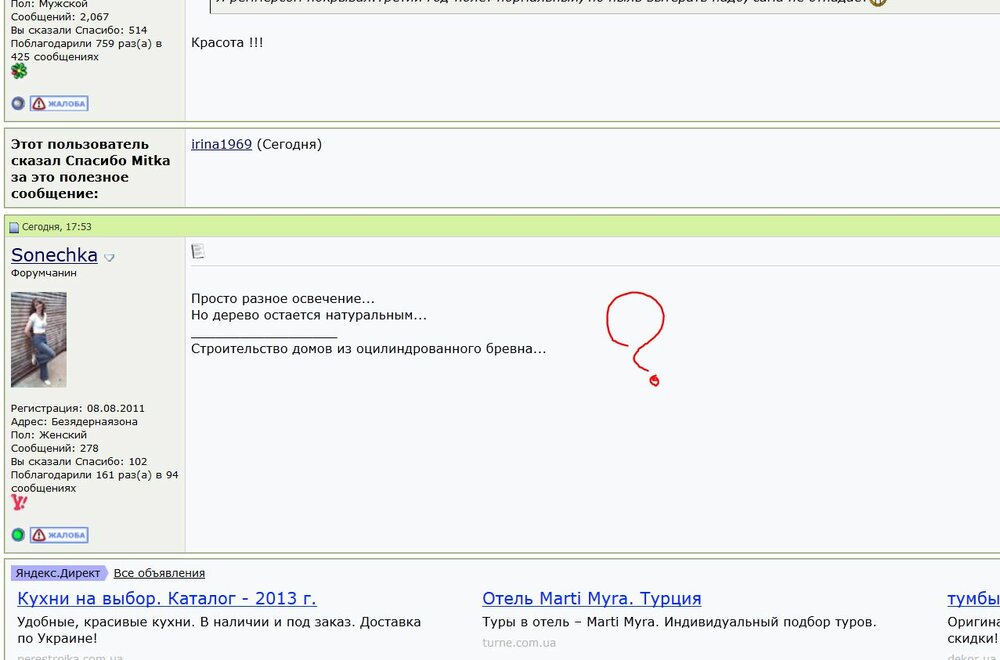Image resolution: width=1000 pixels, height=660 pixels.
Task: Click the Регистрация: 08.08.2011 line
Action: (x=78, y=408)
